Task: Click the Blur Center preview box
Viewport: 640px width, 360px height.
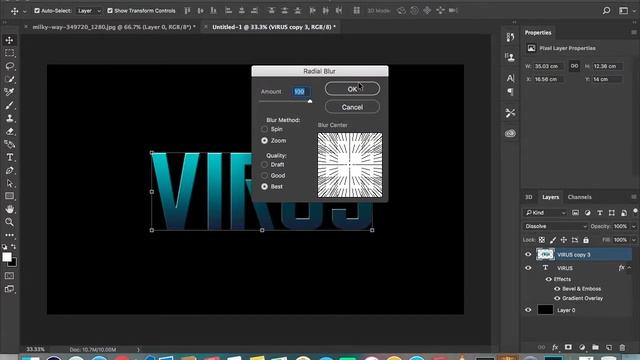Action: 350,165
